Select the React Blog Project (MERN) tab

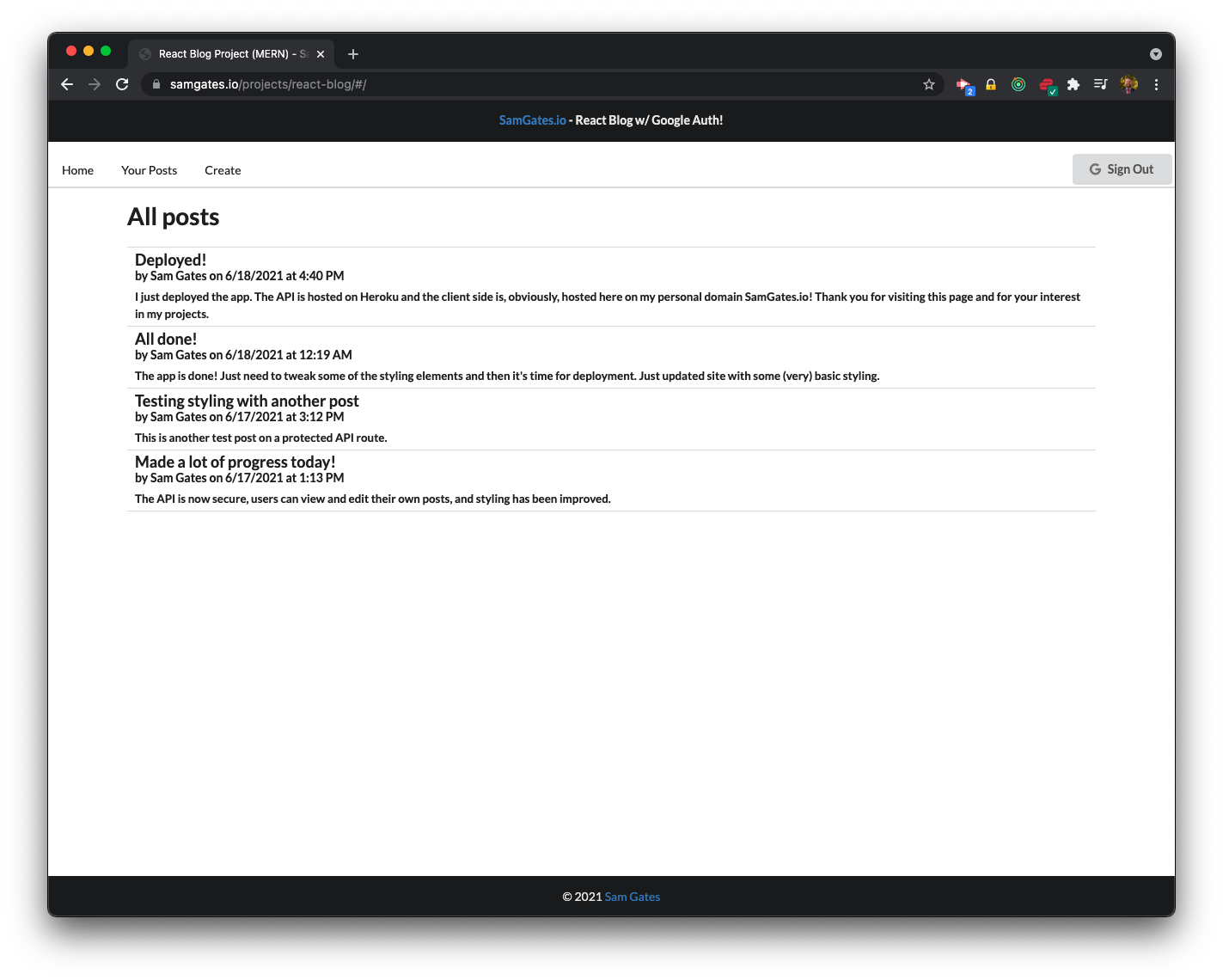(x=232, y=54)
